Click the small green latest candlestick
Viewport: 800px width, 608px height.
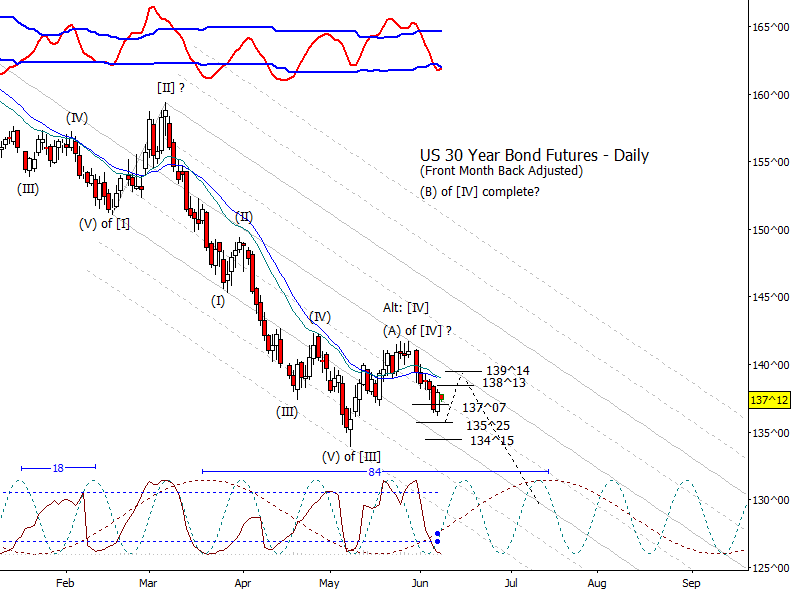(x=442, y=397)
